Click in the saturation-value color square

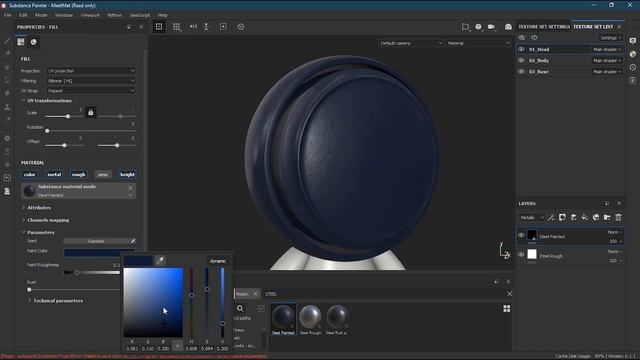point(153,302)
